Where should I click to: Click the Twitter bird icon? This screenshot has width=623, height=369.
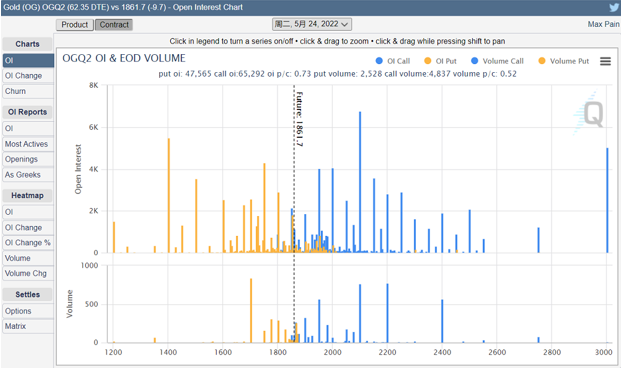click(x=614, y=8)
